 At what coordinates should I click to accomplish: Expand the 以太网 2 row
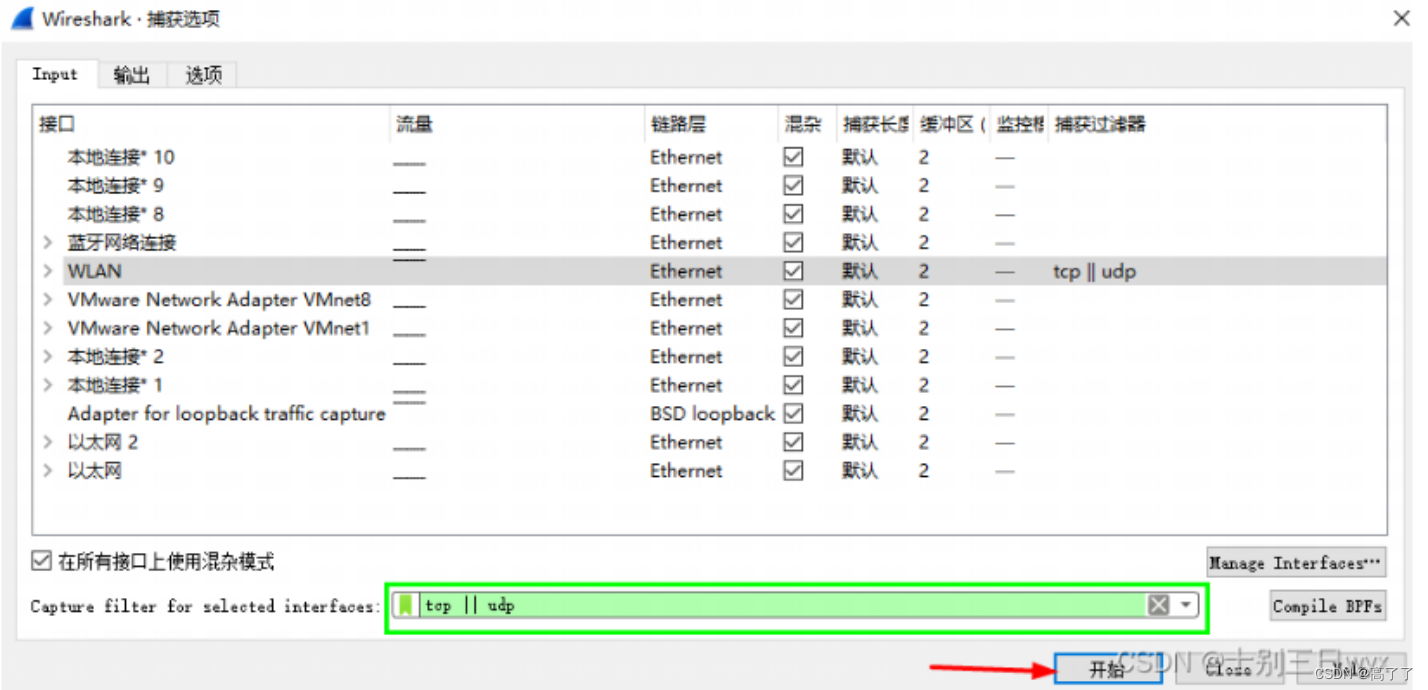pos(48,442)
